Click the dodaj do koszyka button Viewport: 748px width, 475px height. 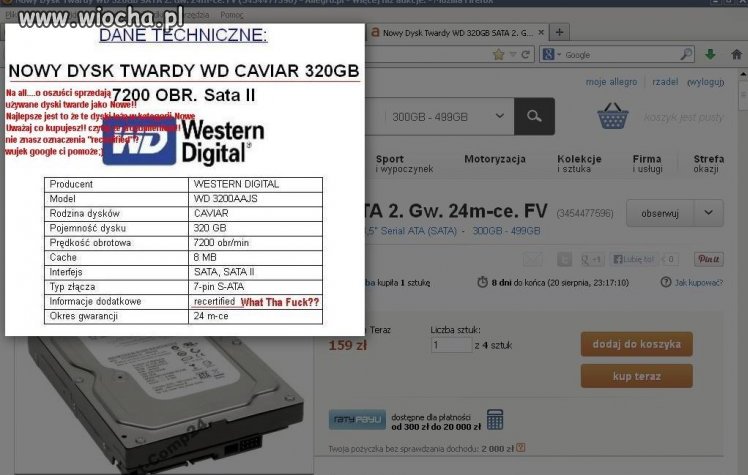pyautogui.click(x=636, y=344)
